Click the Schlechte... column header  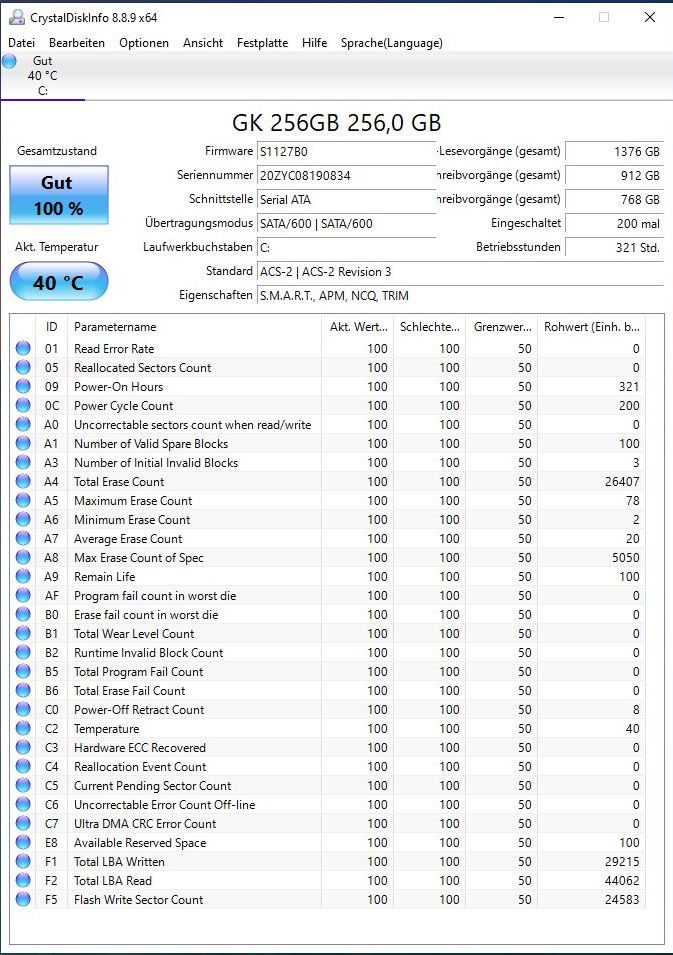(429, 327)
